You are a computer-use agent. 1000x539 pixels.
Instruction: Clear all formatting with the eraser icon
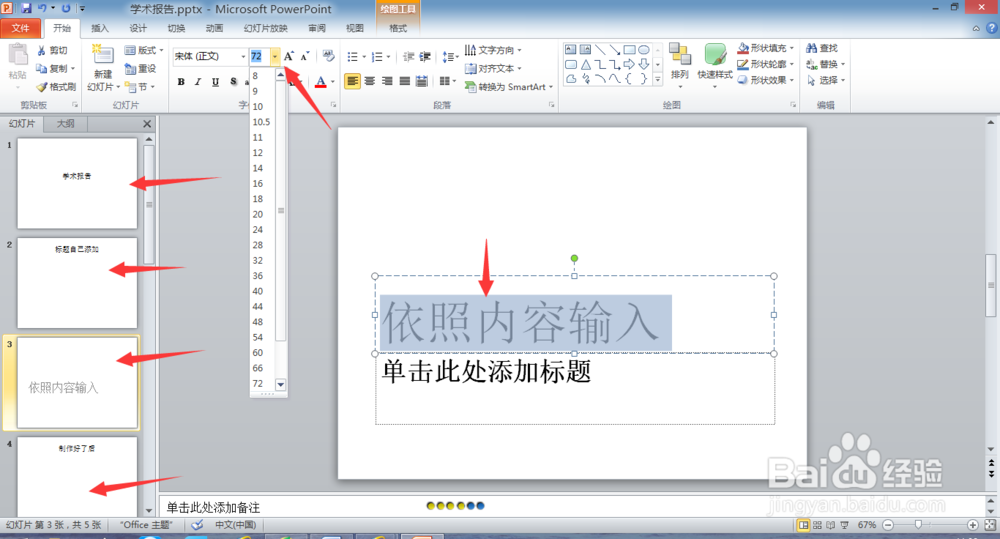click(x=328, y=56)
